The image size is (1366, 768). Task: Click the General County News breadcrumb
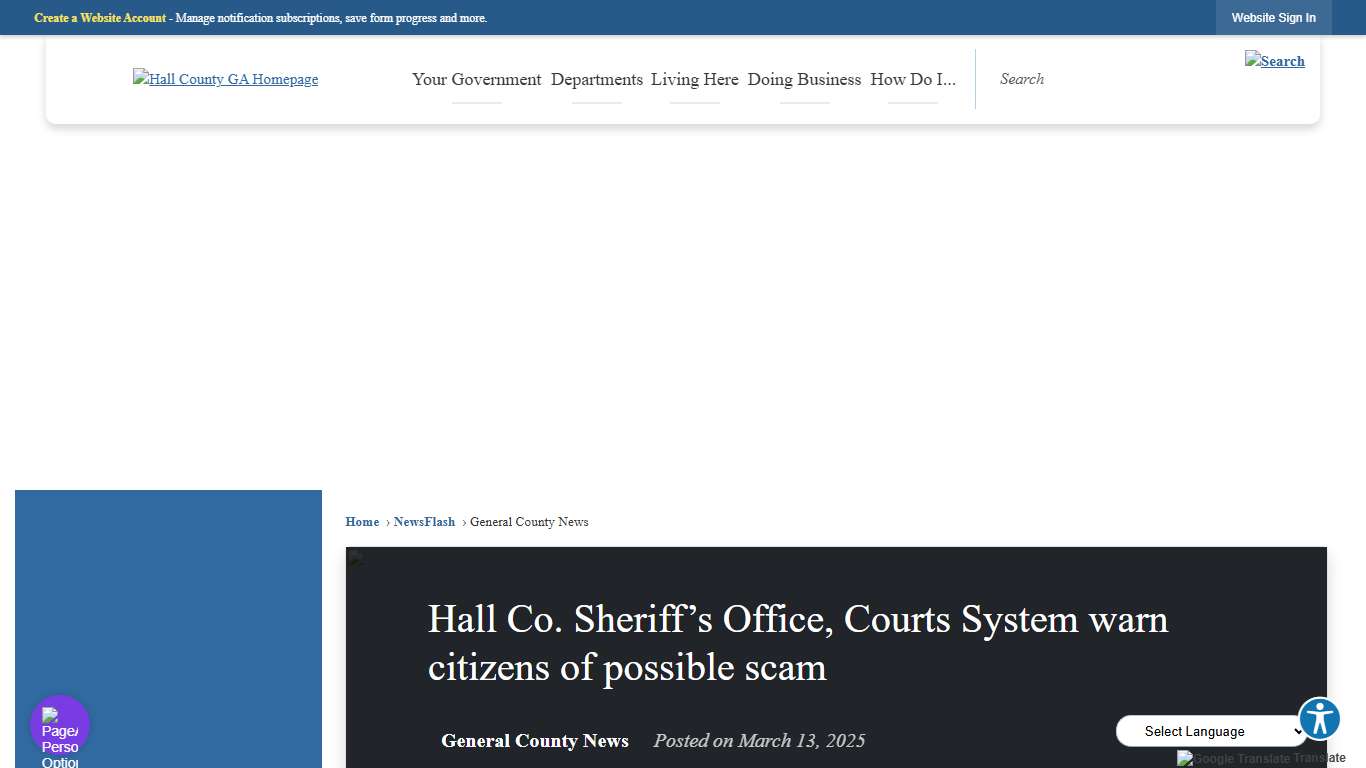528,521
